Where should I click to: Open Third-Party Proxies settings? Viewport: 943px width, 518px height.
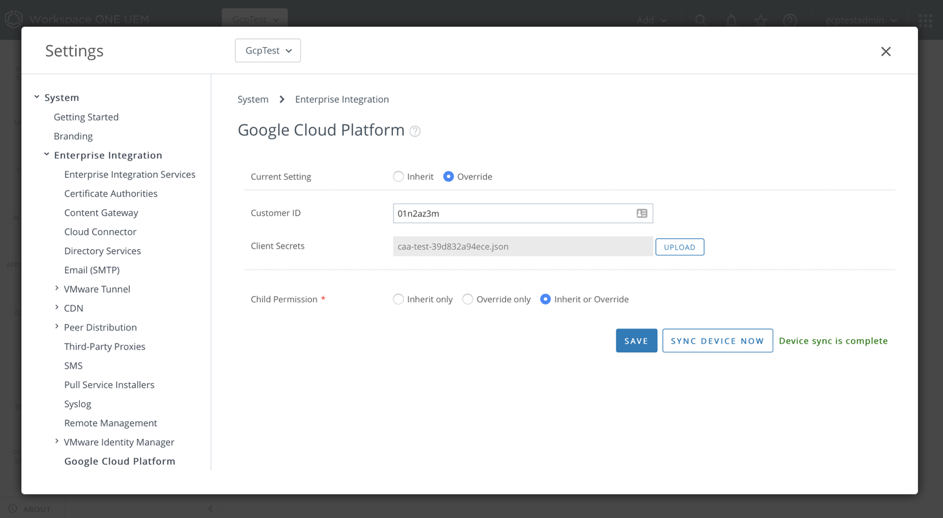tap(105, 347)
